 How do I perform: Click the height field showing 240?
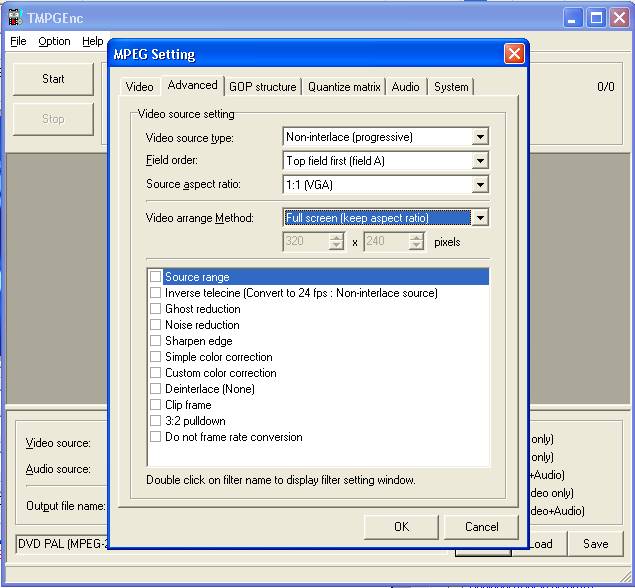386,241
